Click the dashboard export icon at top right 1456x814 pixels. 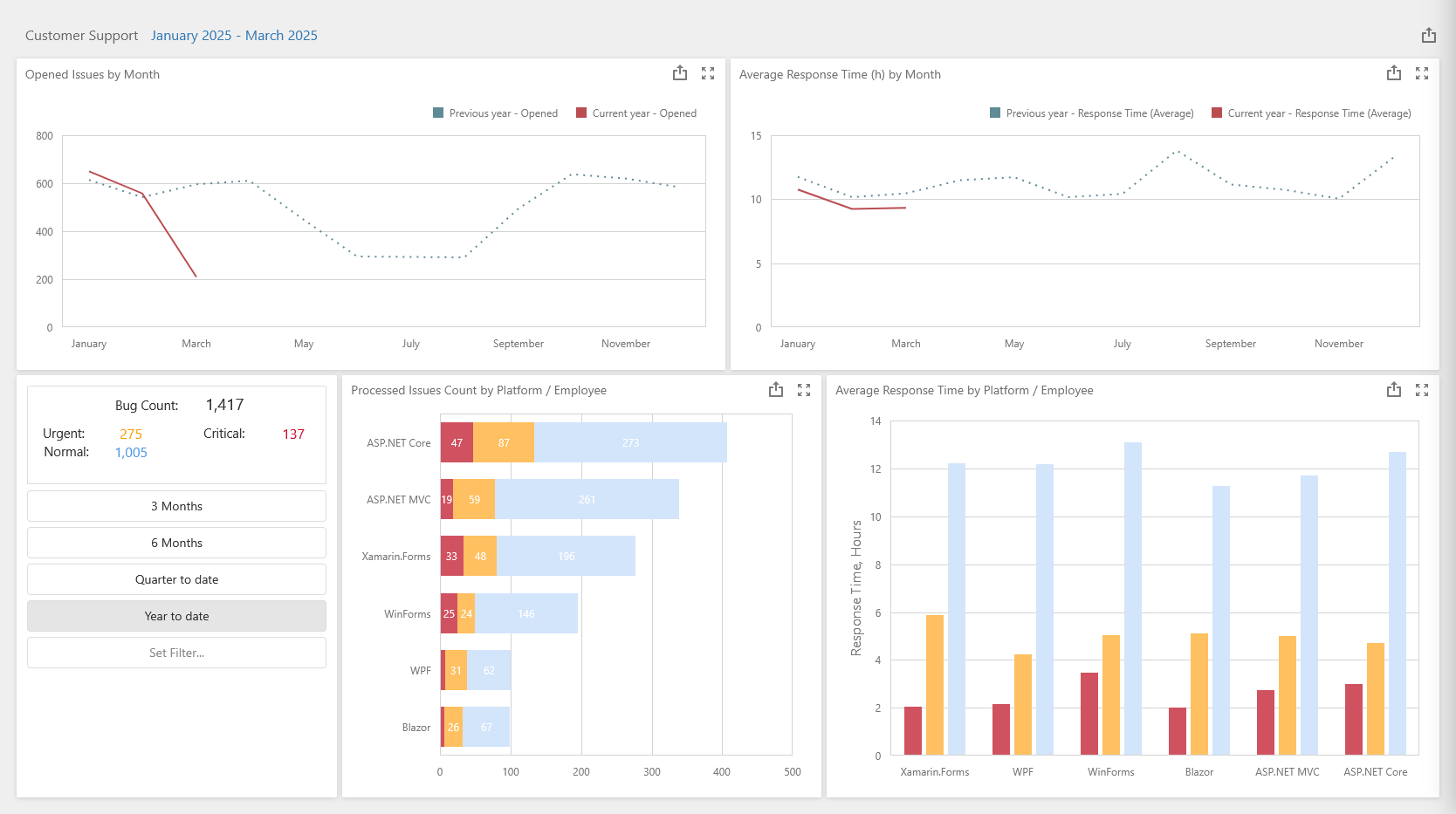click(1428, 36)
